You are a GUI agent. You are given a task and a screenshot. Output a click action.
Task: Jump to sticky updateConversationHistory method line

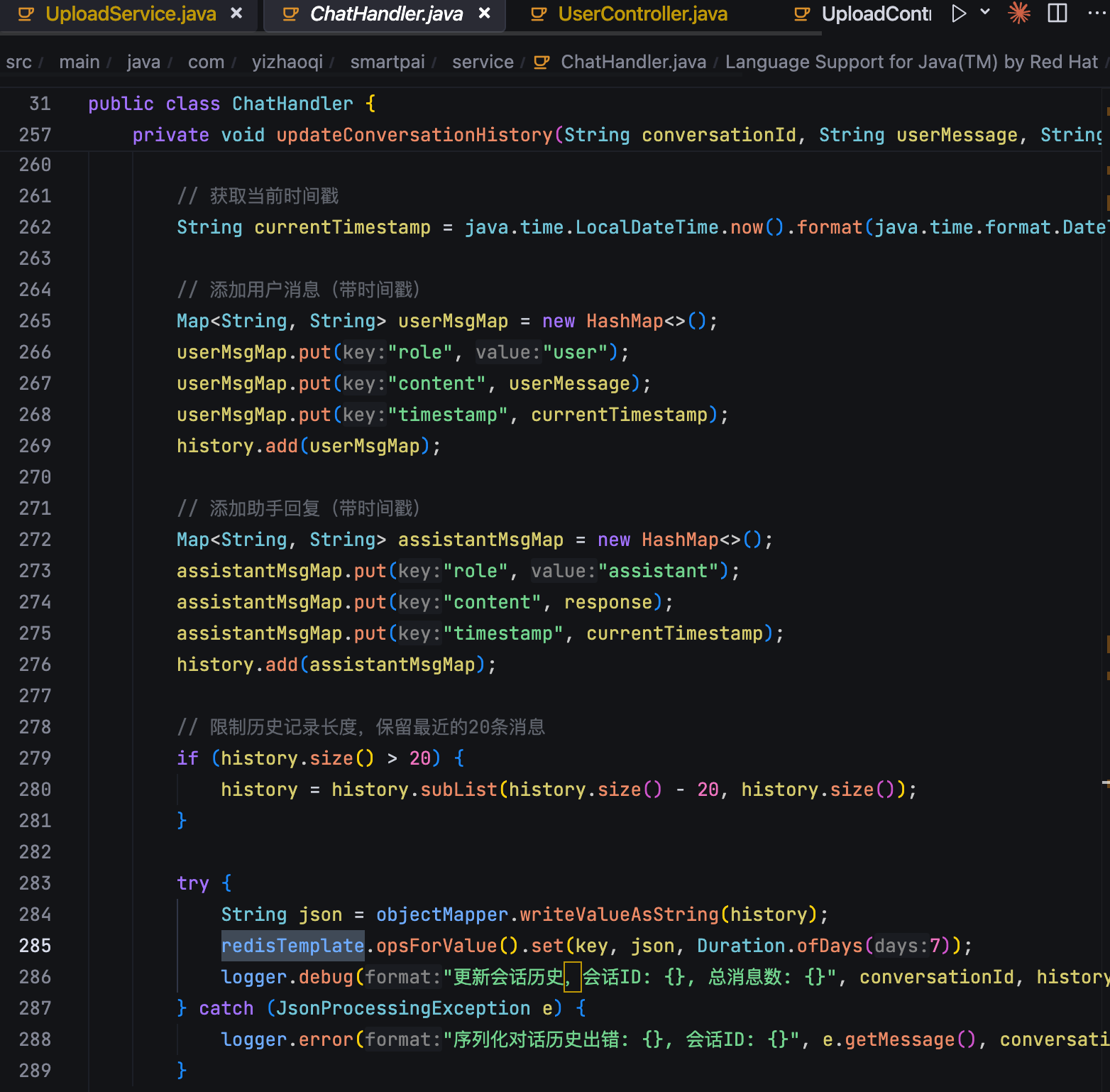(617, 135)
